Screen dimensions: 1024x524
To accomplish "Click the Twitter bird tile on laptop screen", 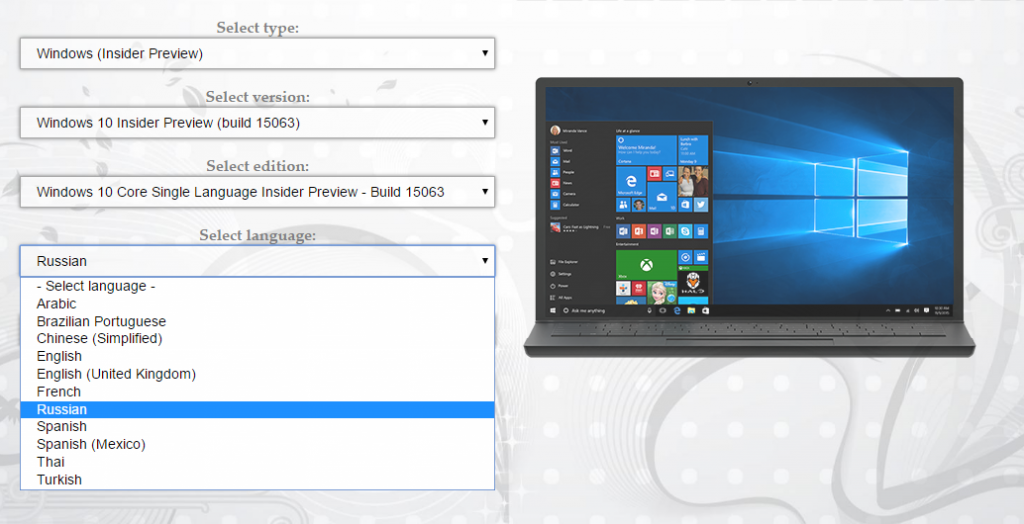I will point(701,204).
